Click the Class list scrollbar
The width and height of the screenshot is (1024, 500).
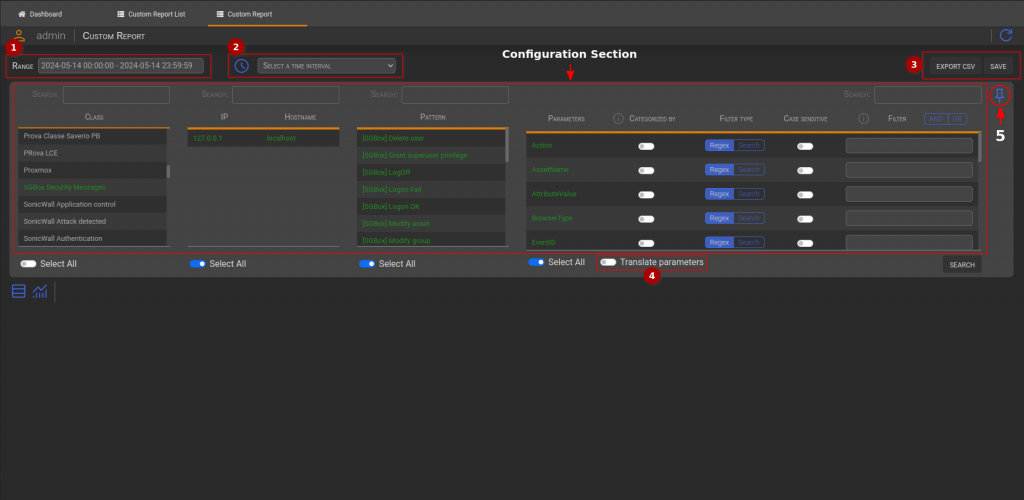pos(168,172)
